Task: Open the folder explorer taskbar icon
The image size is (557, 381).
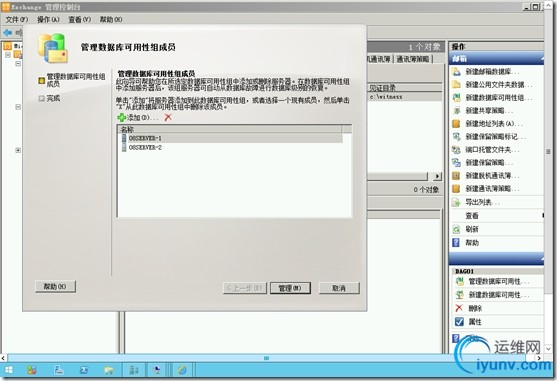Action: point(109,370)
